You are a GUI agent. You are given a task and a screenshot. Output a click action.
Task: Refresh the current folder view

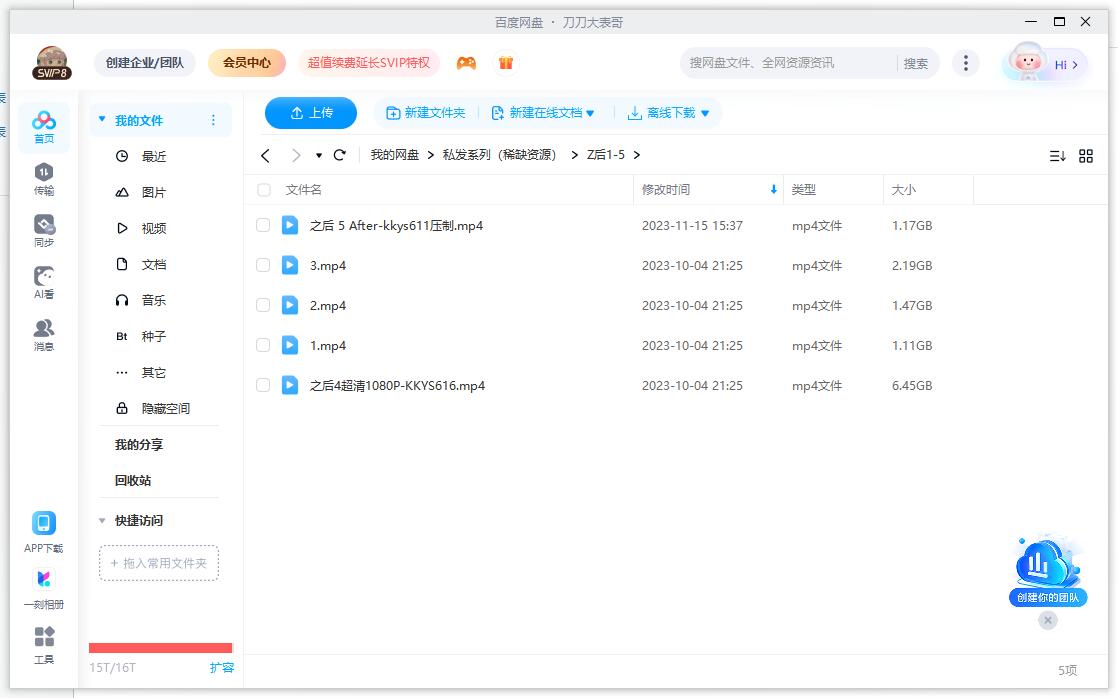[339, 155]
